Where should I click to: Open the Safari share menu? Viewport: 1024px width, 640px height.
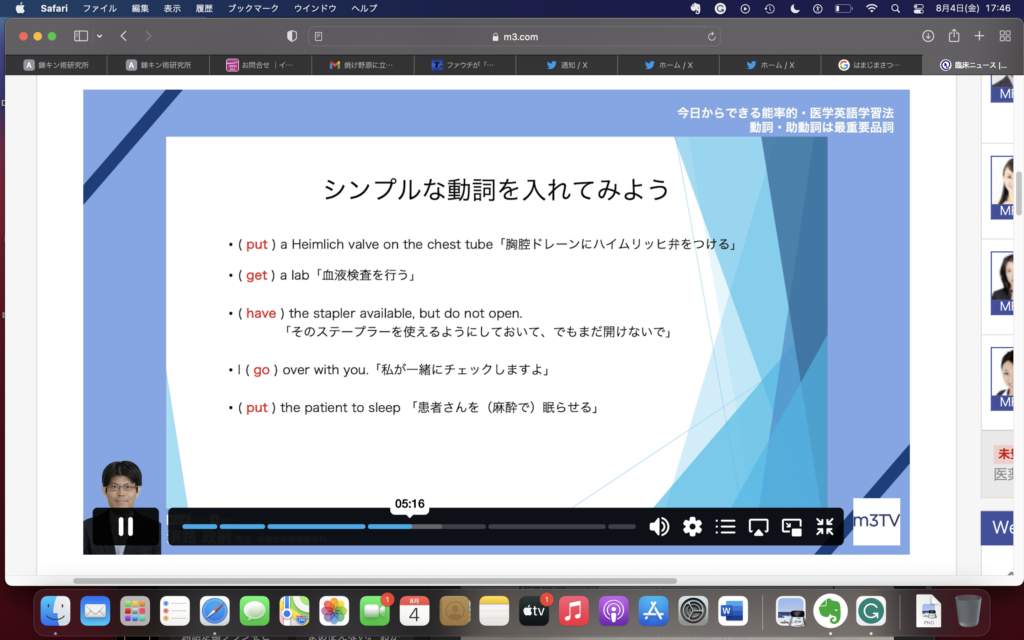click(954, 36)
